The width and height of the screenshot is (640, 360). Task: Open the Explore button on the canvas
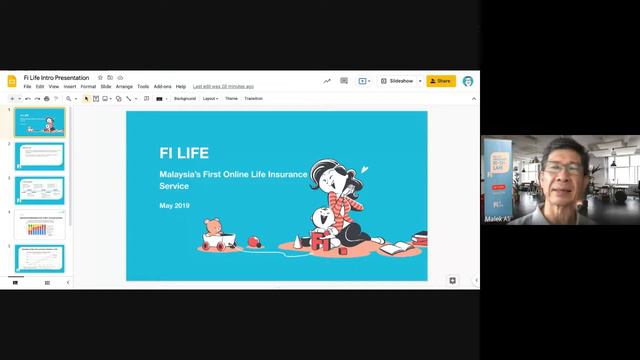click(x=452, y=280)
